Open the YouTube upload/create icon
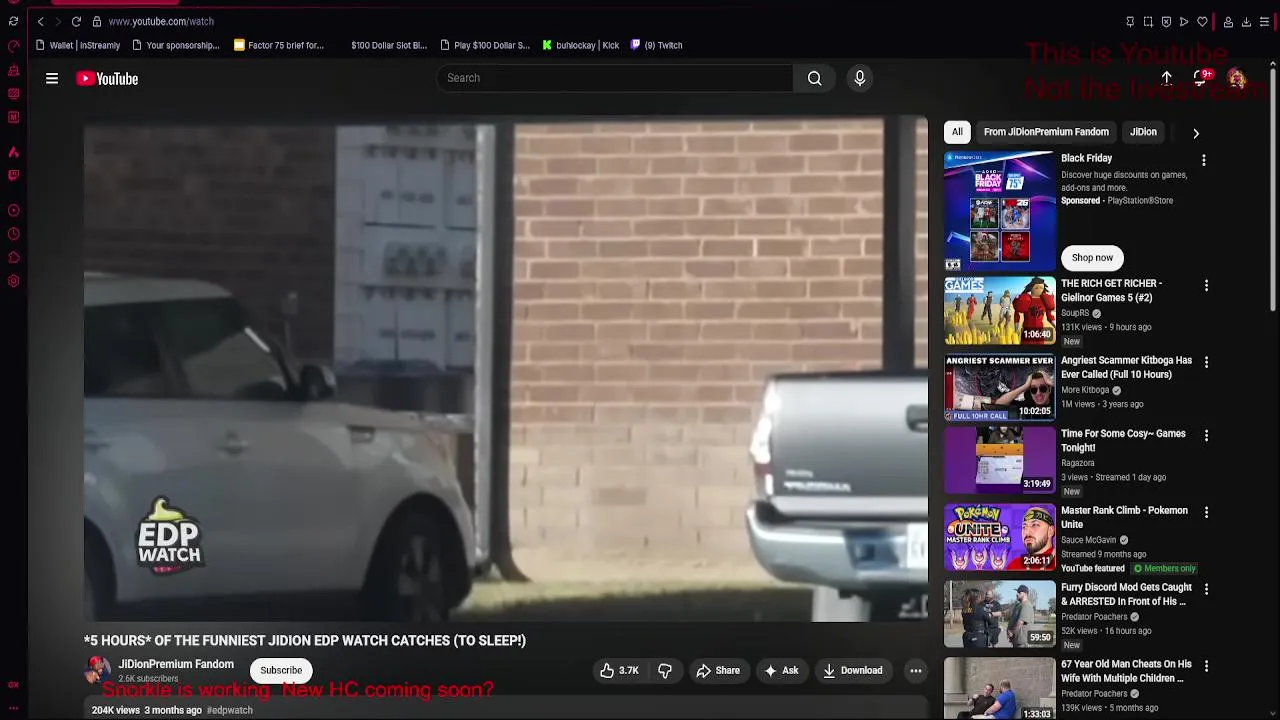 1166,78
